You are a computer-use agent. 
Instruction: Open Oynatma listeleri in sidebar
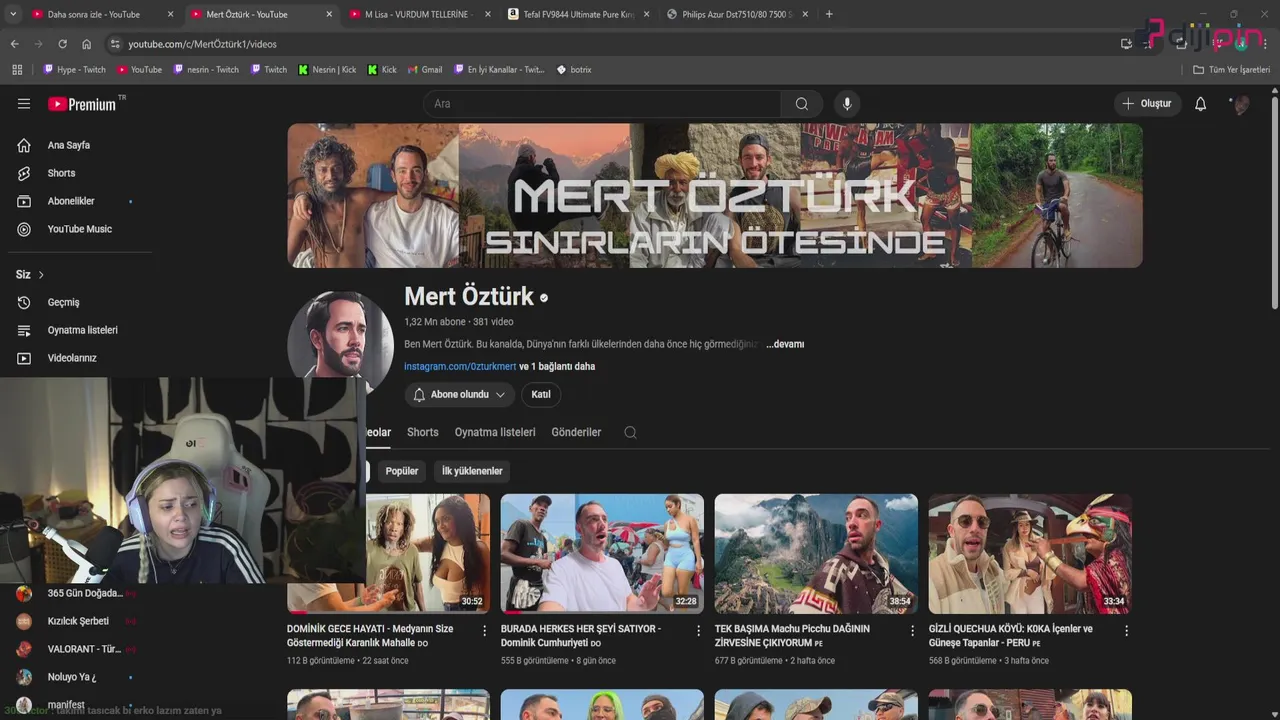(82, 330)
